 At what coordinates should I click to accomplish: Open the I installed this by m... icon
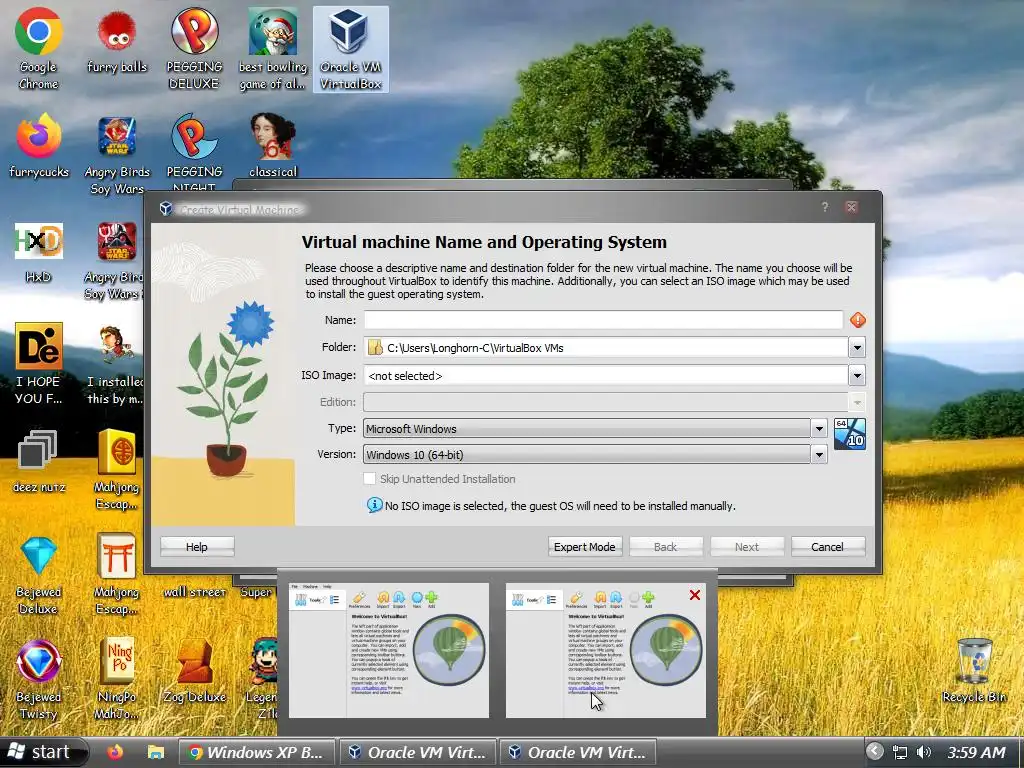[x=116, y=364]
